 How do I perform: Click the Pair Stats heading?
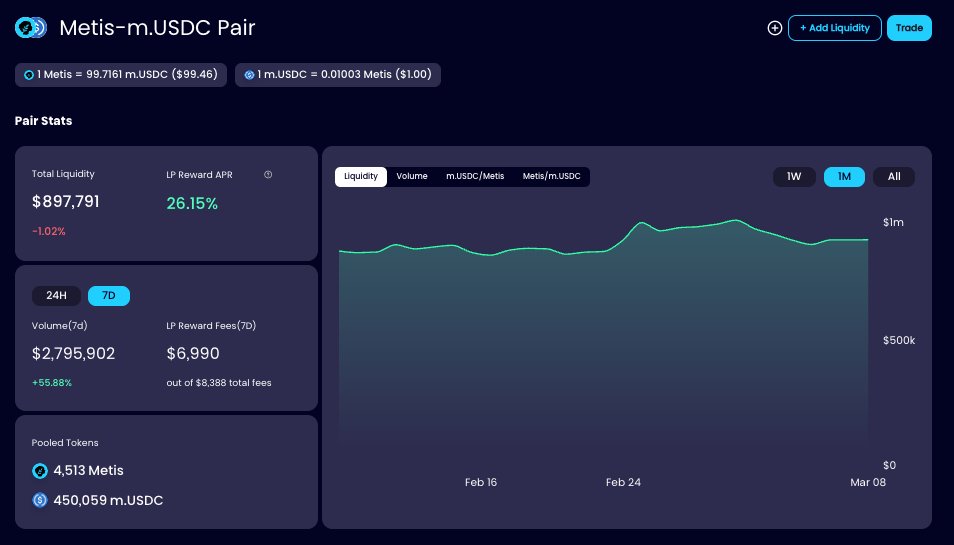click(x=43, y=120)
